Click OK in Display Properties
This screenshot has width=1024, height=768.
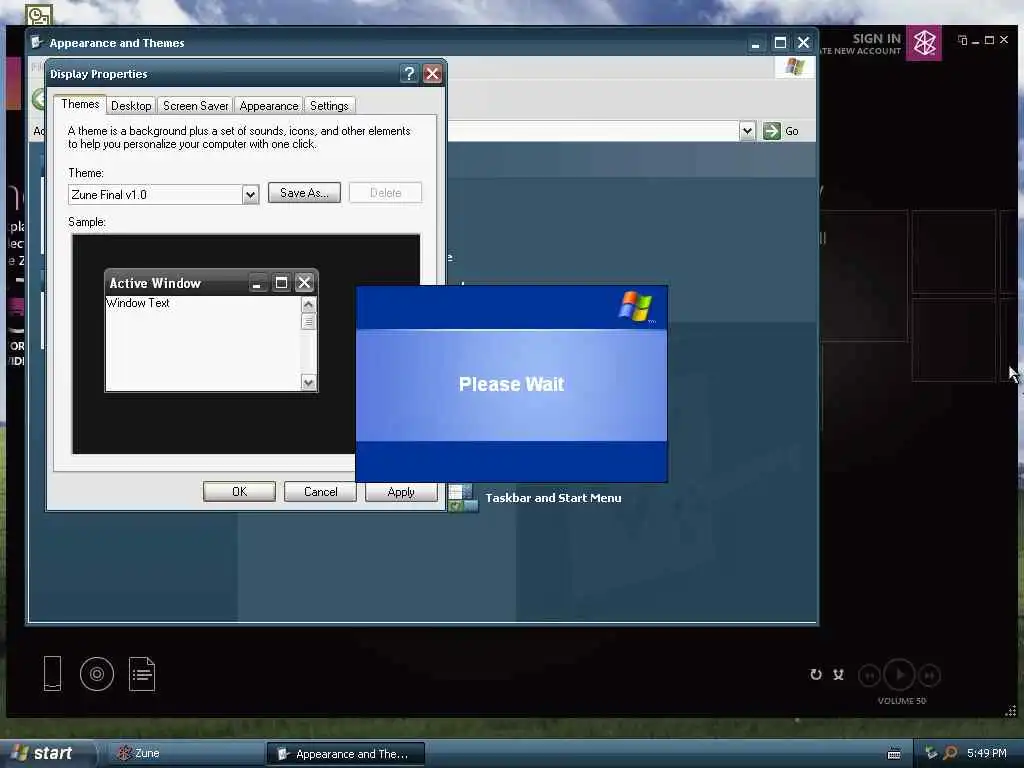[239, 492]
